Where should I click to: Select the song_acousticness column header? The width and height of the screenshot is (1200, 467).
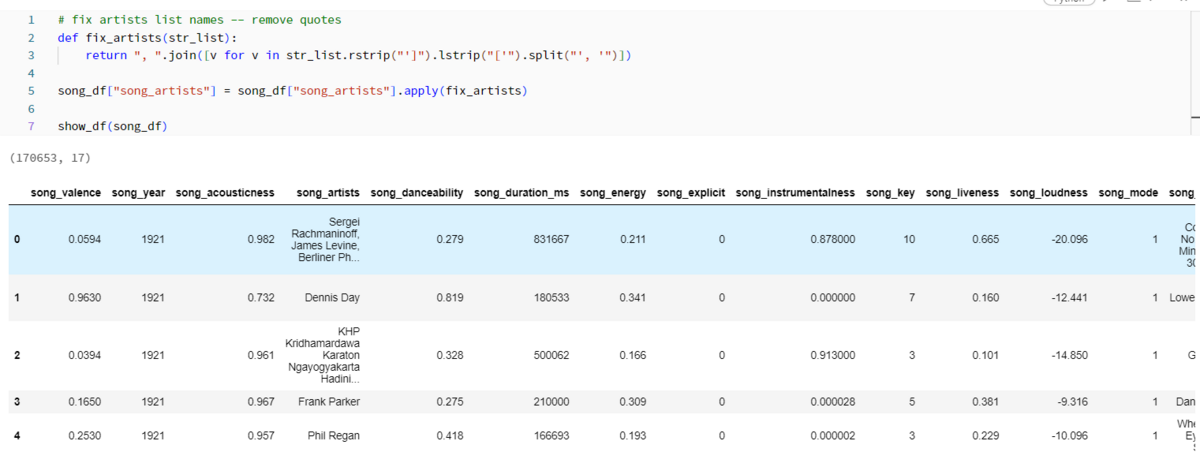(x=225, y=192)
